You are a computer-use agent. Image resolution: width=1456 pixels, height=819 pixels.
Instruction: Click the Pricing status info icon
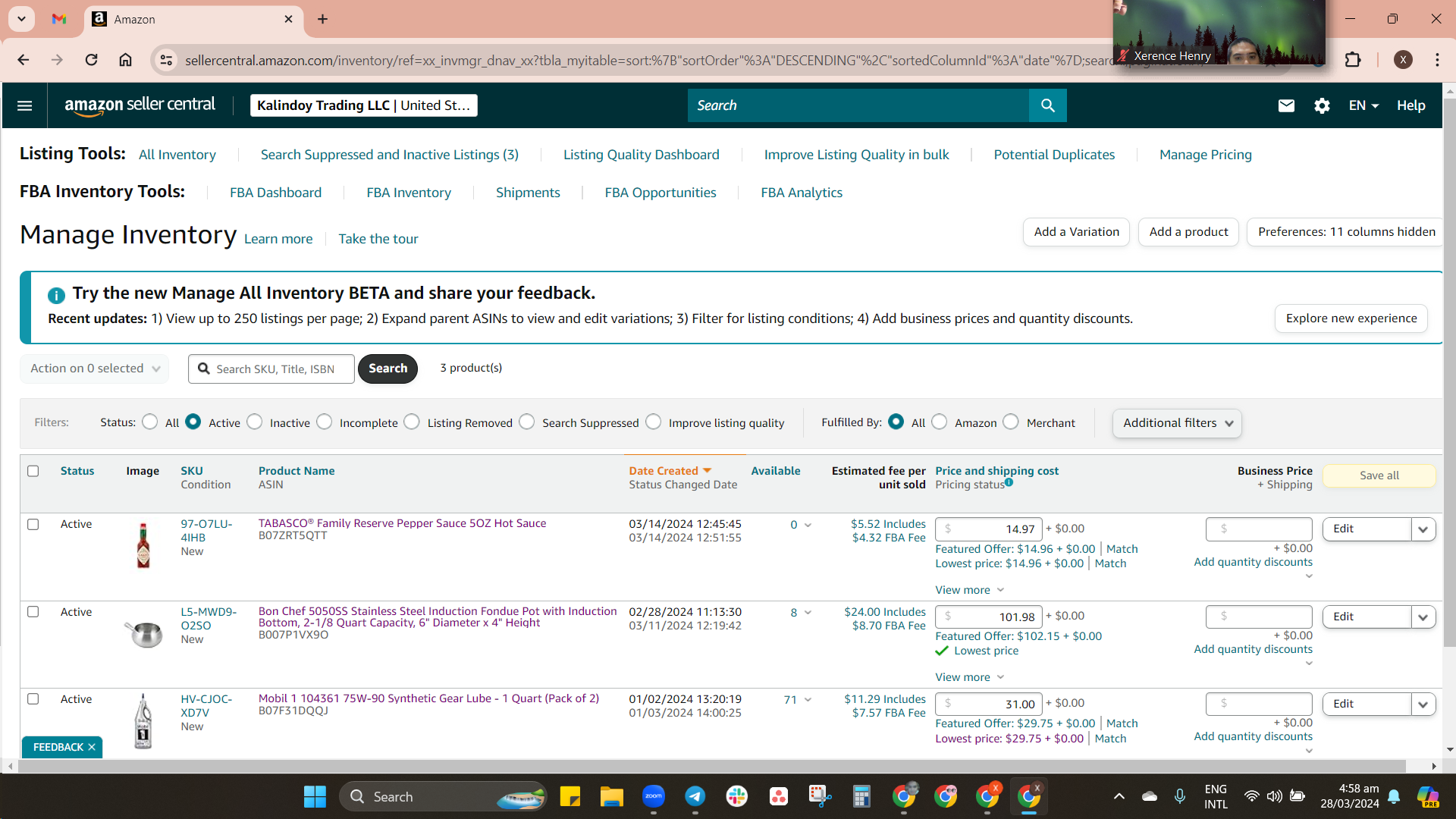click(x=1009, y=482)
